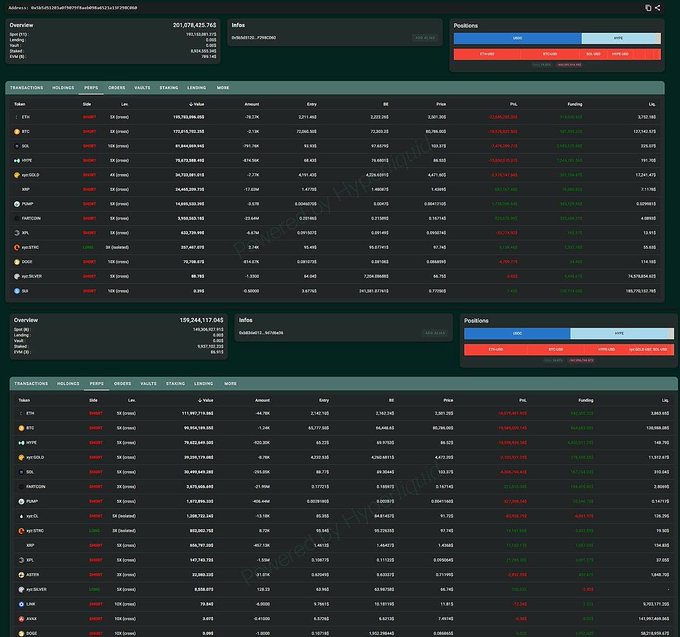Click XPL icon in the 633,739.99$ row
Image resolution: width=680 pixels, height=637 pixels.
click(17, 233)
